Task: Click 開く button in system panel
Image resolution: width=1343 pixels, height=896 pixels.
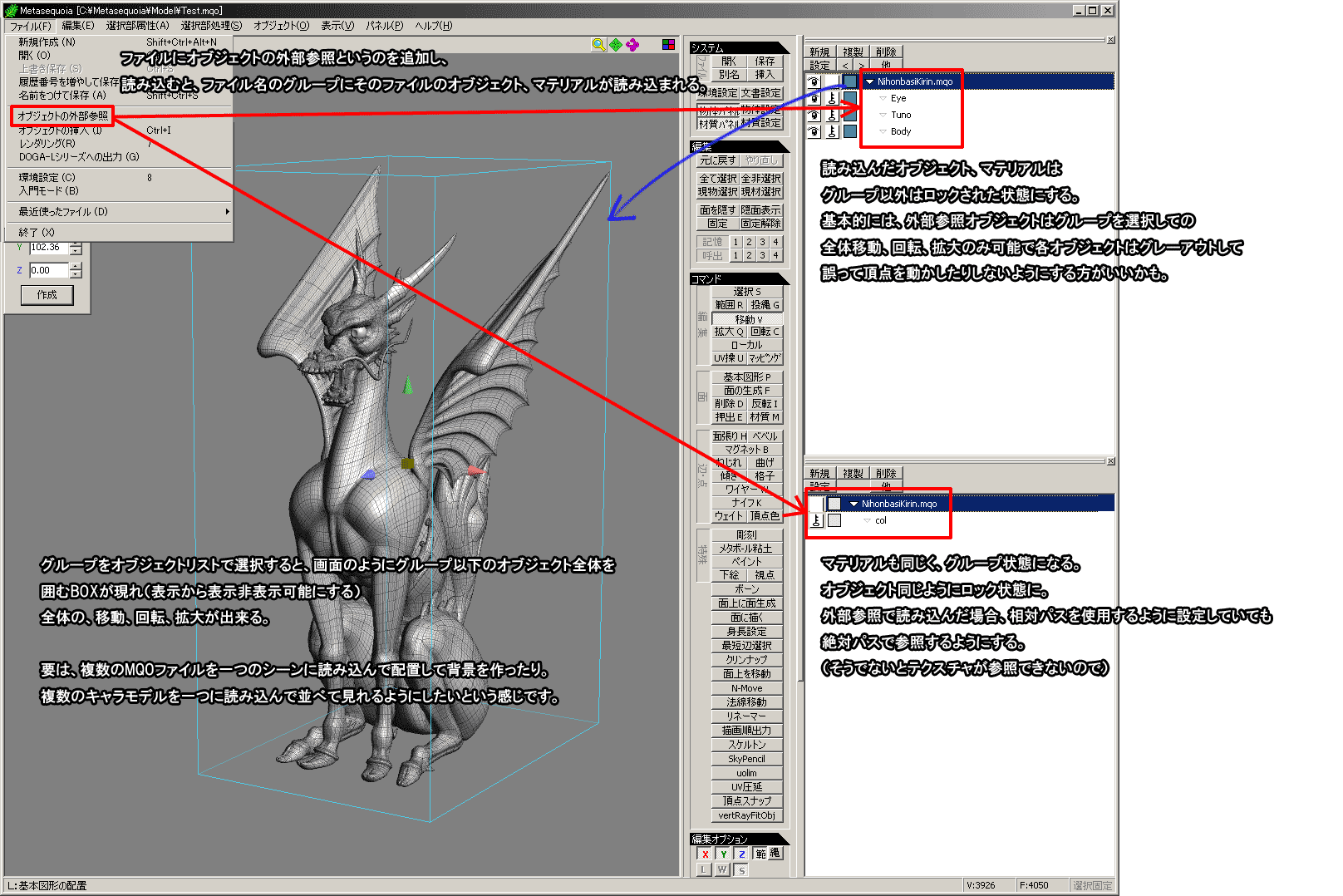Action: point(729,61)
